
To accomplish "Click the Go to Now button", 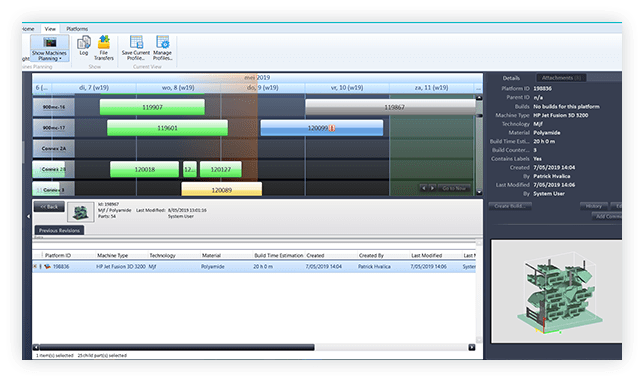I will coord(454,188).
